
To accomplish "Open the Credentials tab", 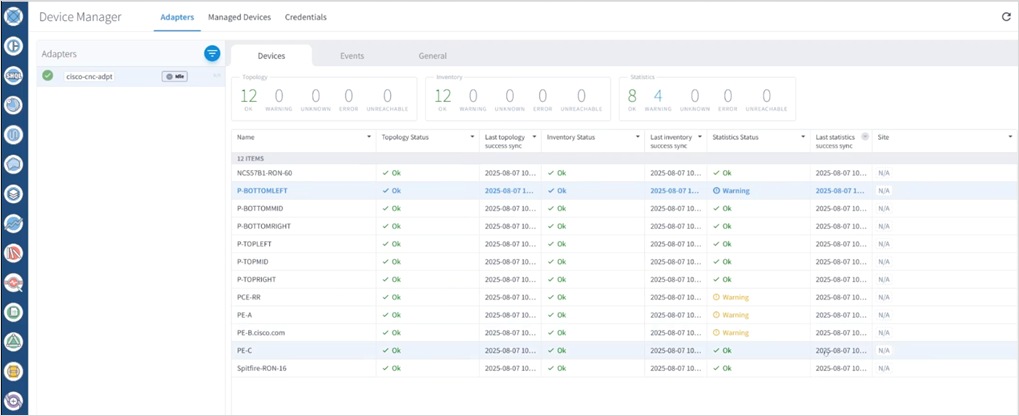I will click(305, 18).
